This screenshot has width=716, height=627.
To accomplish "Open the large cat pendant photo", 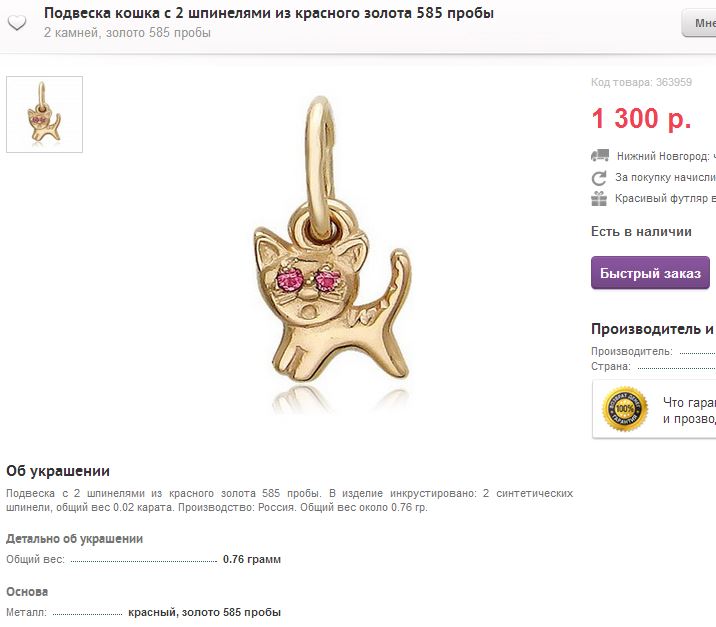I will click(332, 253).
